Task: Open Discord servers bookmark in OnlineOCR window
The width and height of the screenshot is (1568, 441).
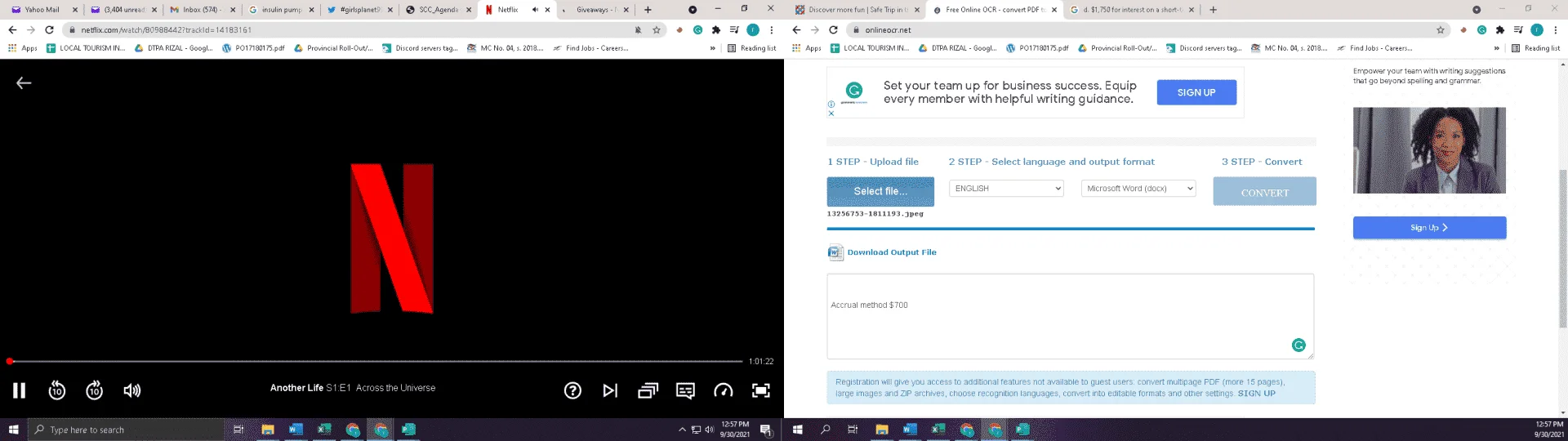Action: point(1204,48)
